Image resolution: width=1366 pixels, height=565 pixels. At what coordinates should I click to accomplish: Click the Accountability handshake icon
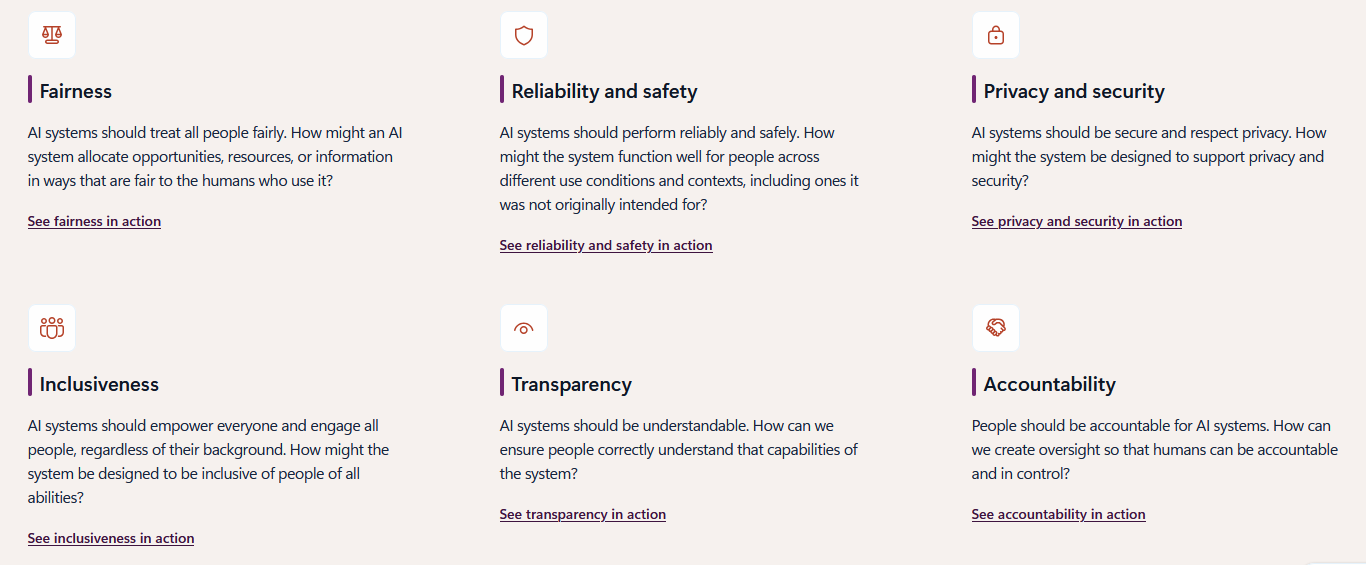[x=996, y=328]
